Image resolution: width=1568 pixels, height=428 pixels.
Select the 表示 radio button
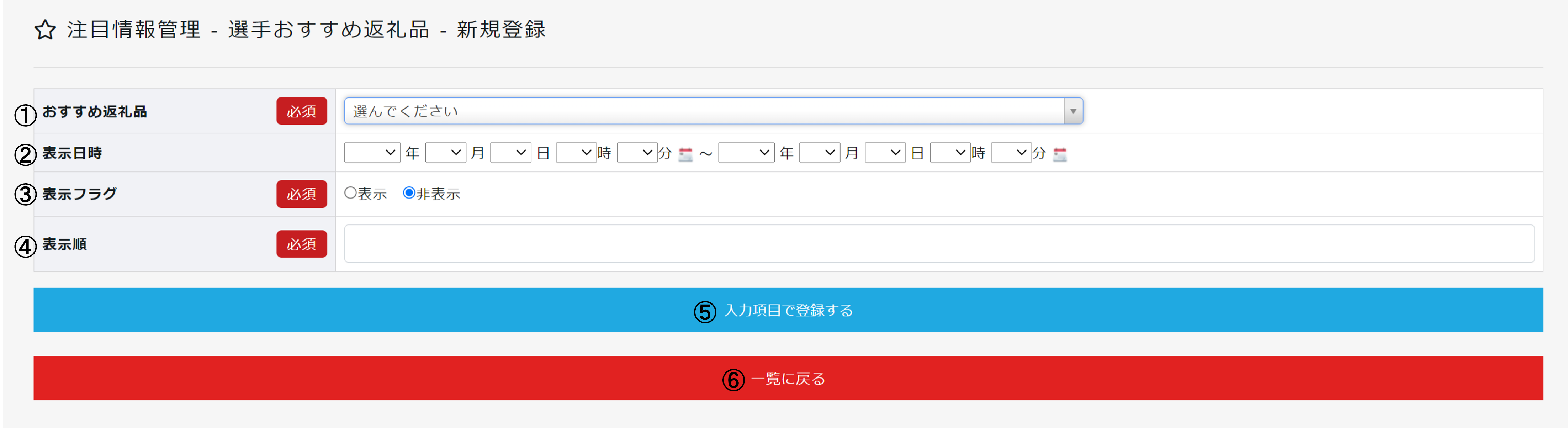point(351,193)
